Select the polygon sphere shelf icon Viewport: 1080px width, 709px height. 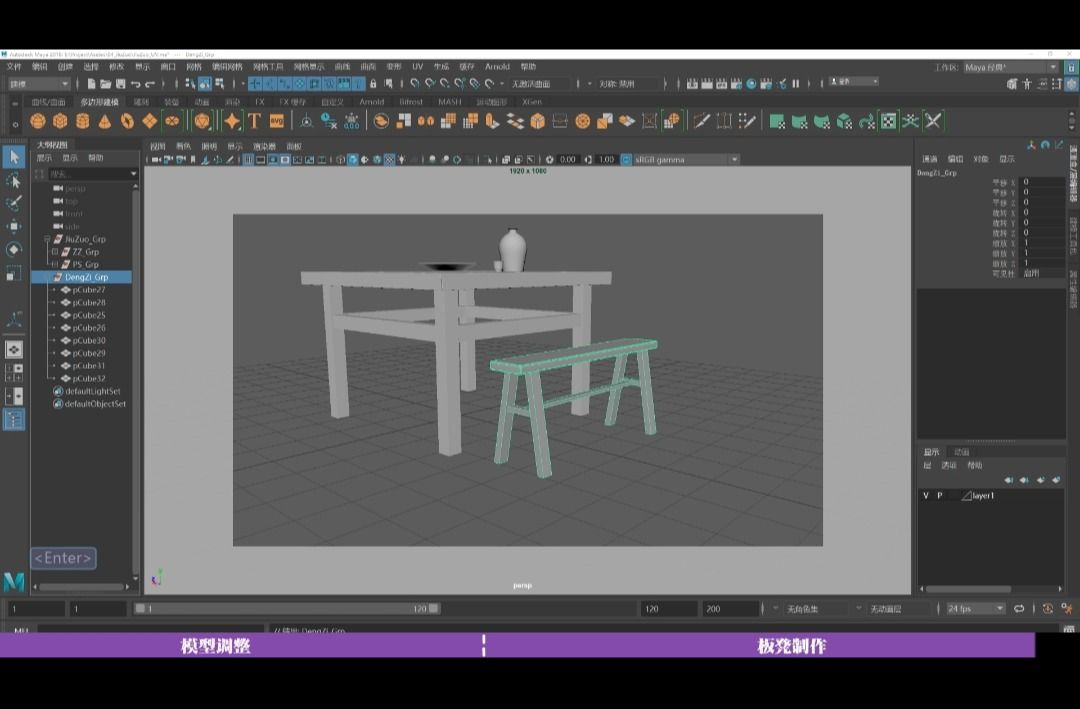click(38, 121)
